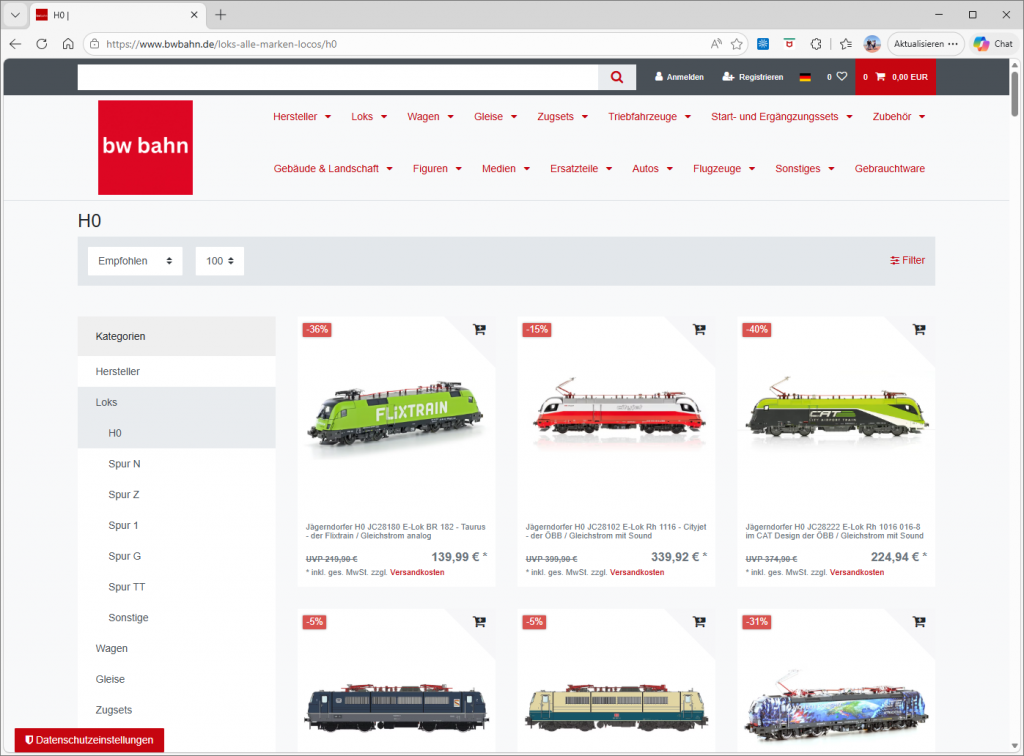Open the Empfohlen sort dropdown
This screenshot has height=756, width=1024.
point(135,261)
